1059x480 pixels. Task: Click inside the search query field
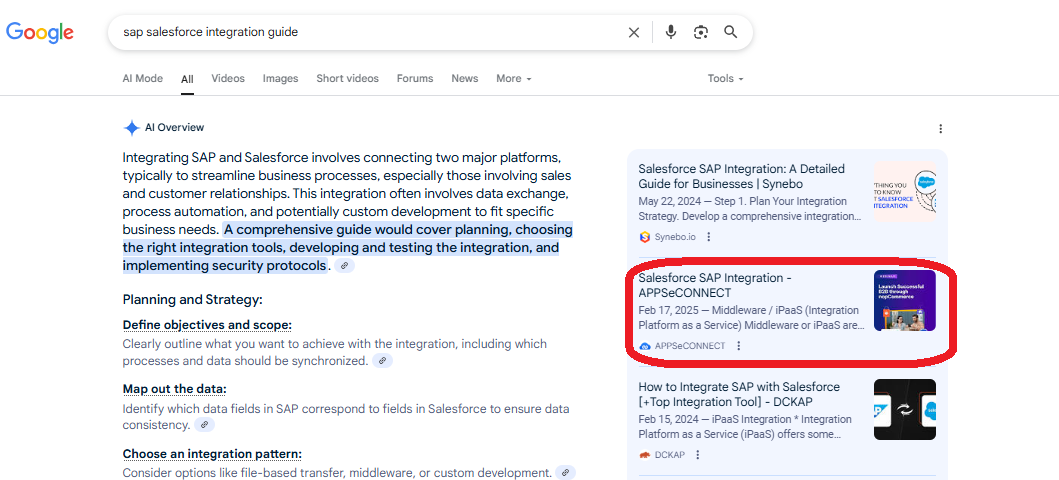pyautogui.click(x=368, y=32)
